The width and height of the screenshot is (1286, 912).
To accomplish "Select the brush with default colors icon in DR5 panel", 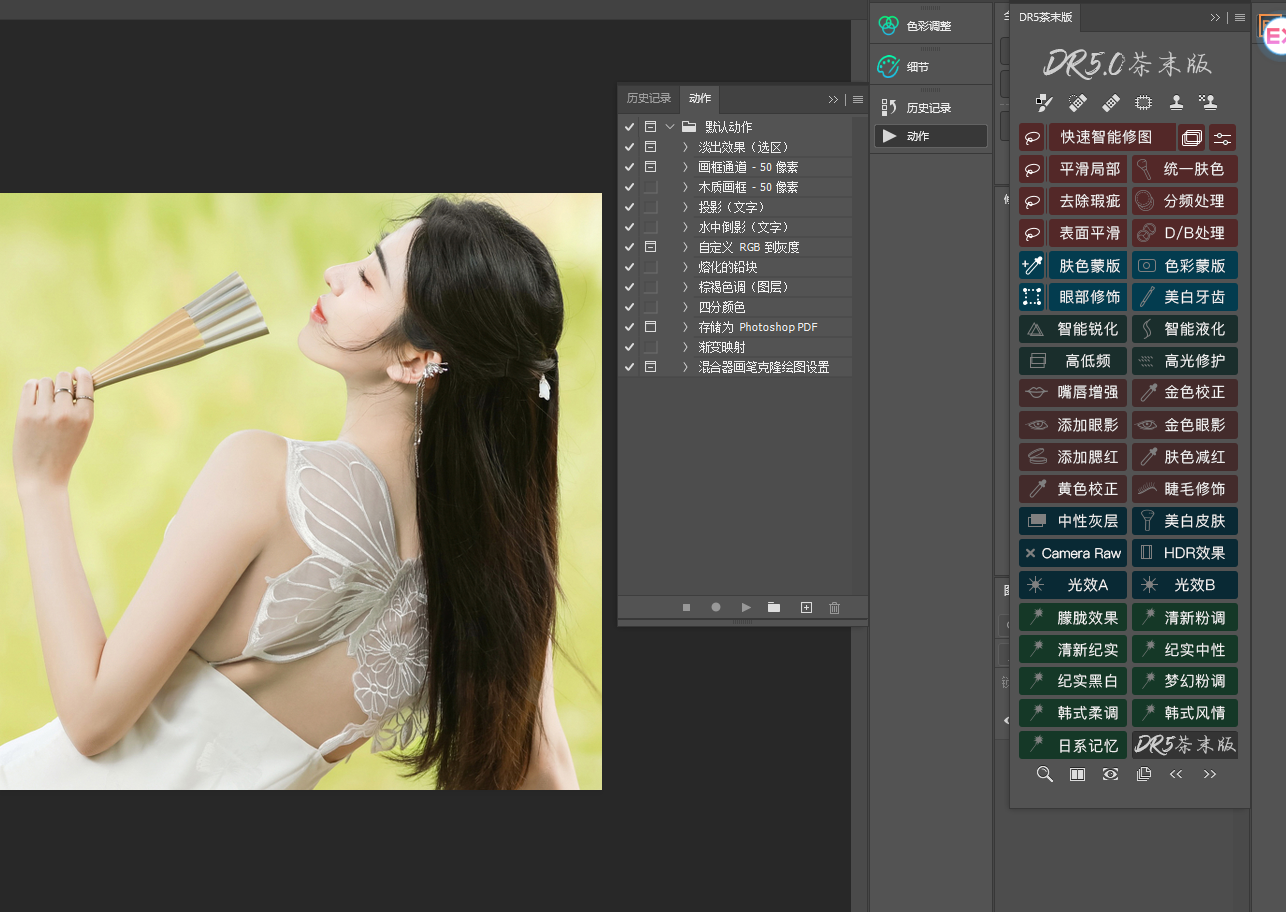I will [1045, 102].
